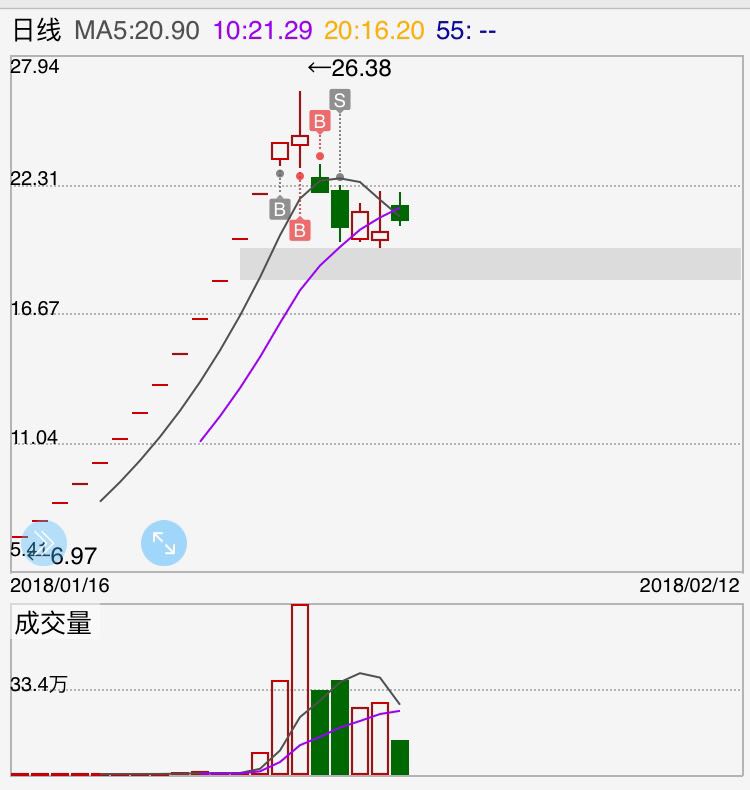Click the 2018/02/12 end date

click(690, 585)
